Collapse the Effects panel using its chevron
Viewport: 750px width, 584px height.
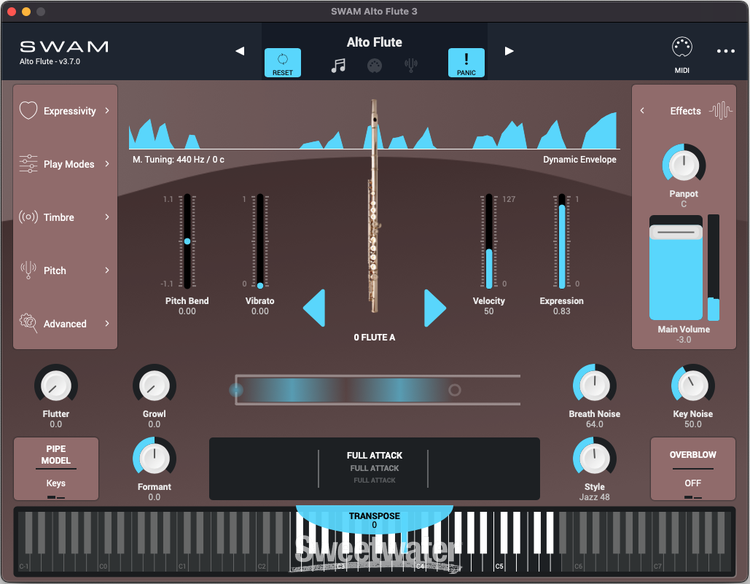coord(642,110)
